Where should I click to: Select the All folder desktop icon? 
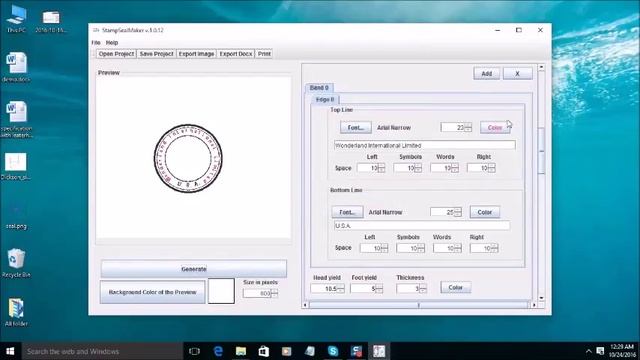[16, 312]
